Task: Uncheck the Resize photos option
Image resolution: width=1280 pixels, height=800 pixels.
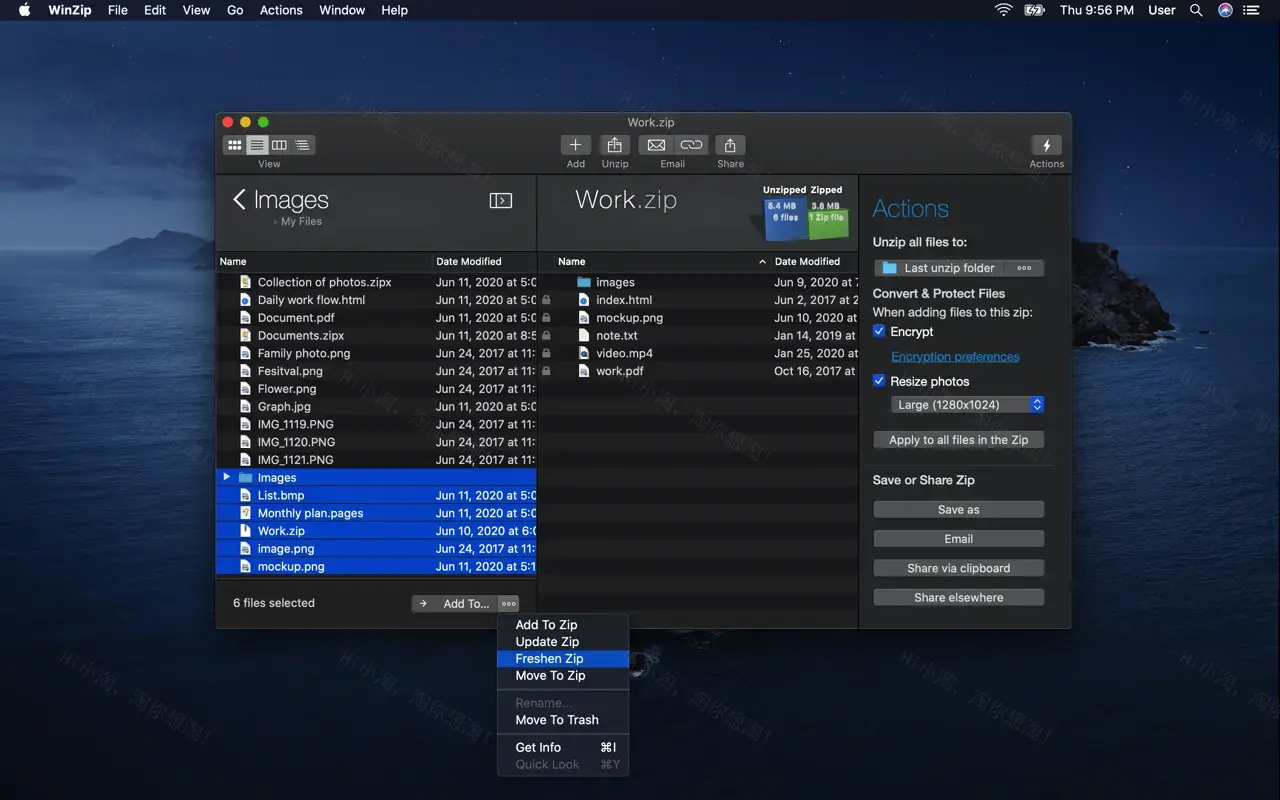Action: 878,381
